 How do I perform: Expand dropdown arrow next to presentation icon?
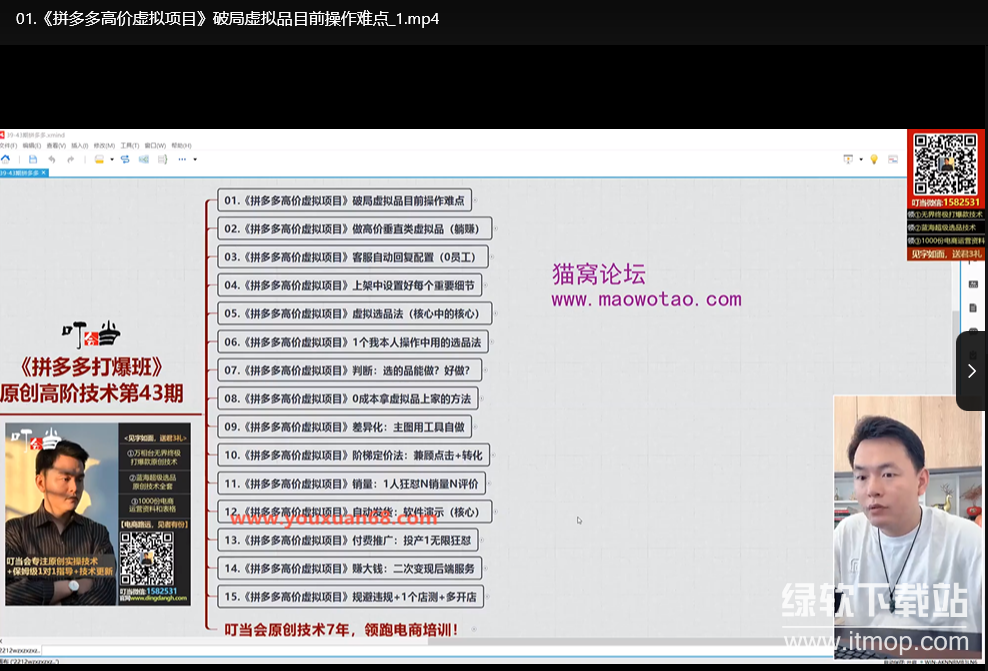[860, 159]
